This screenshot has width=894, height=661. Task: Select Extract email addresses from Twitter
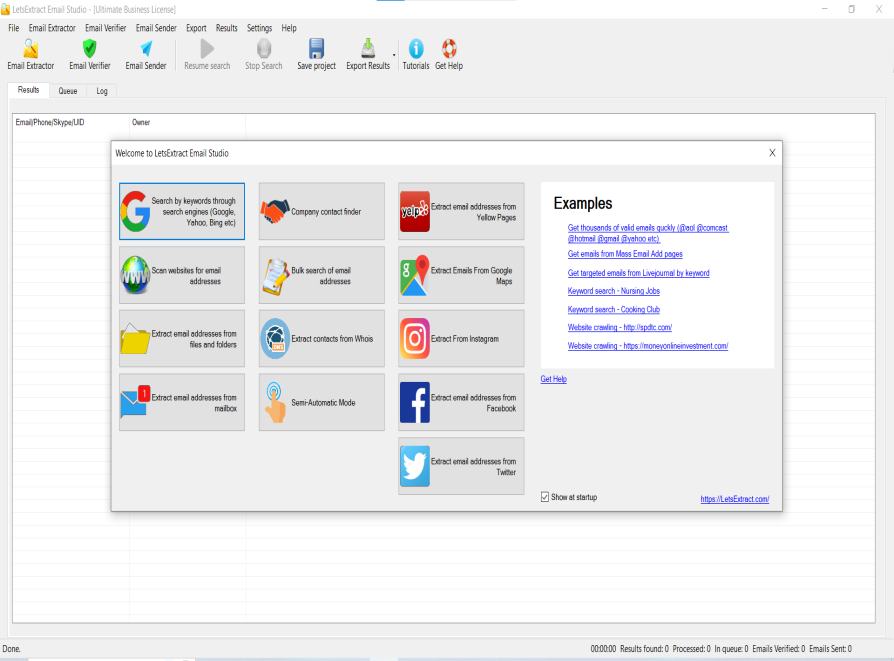461,467
